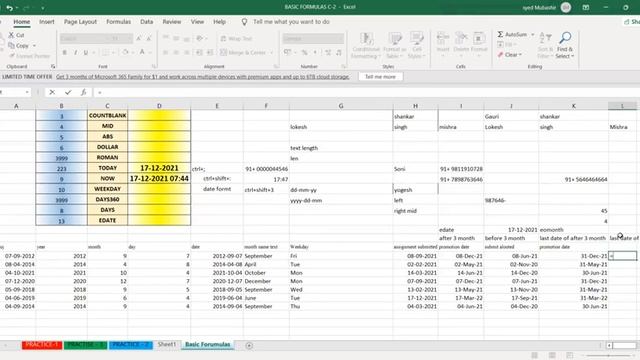The height and width of the screenshot is (360, 640).
Task: Click the AutoSum sigma icon
Action: [500, 35]
